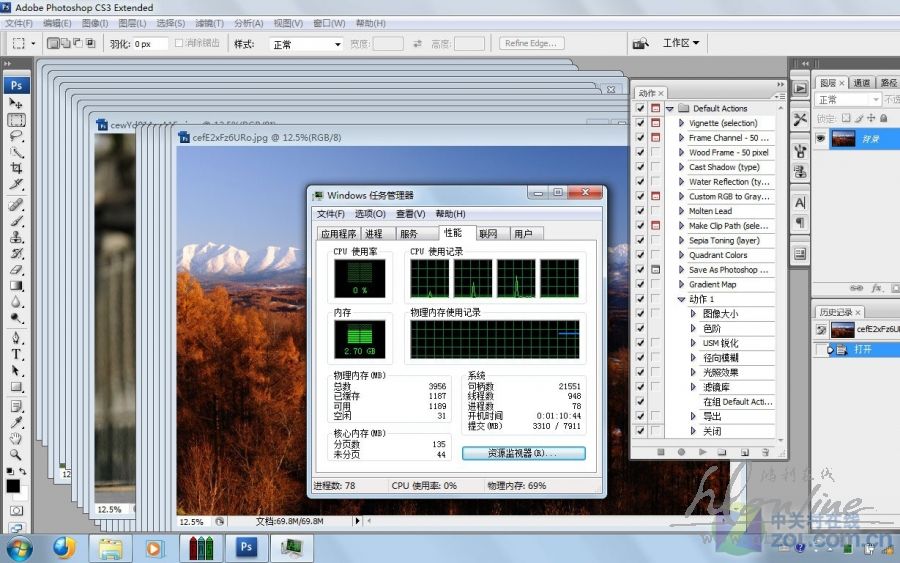Uncheck the Vignette (selection) action checkbox
Screen dimensions: 900x563
point(640,123)
